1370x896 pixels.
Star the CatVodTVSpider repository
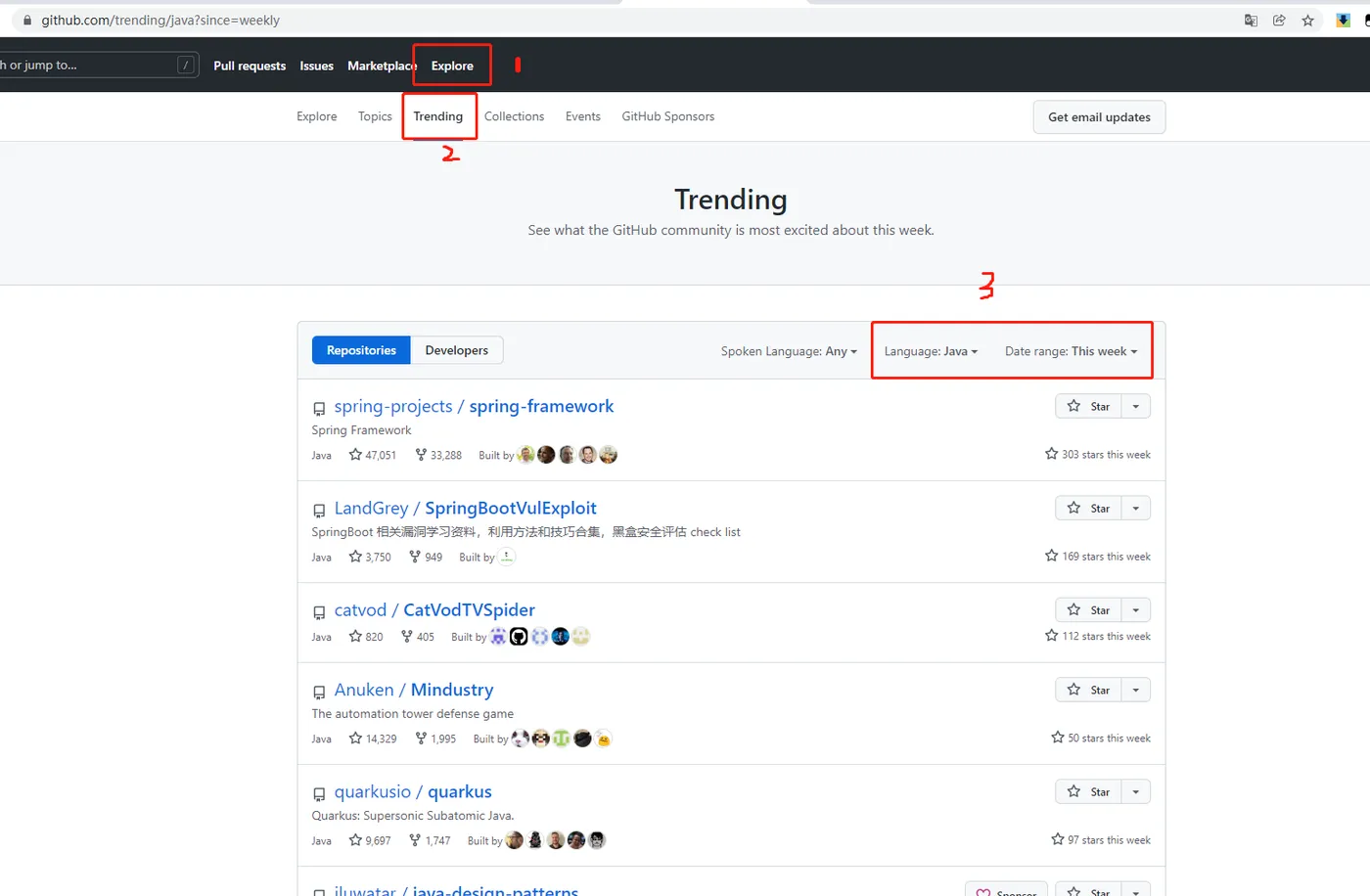tap(1088, 609)
